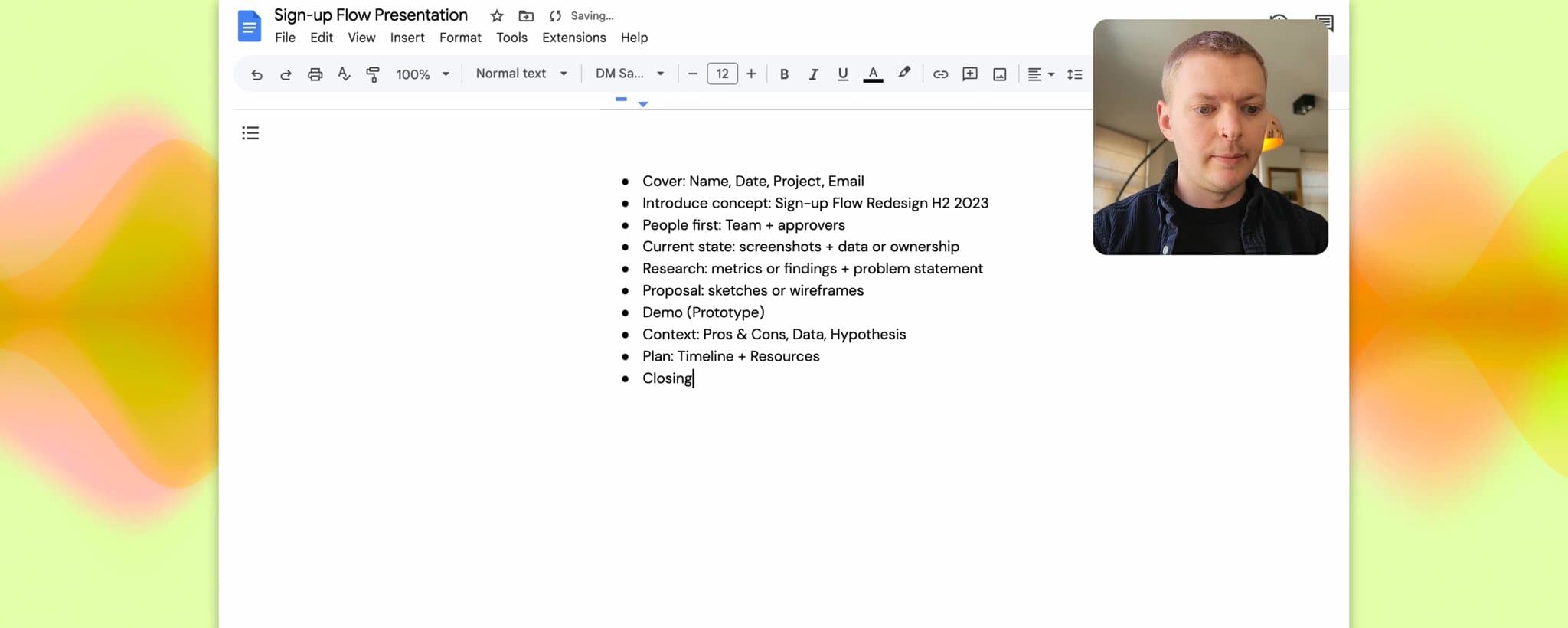Viewport: 1568px width, 628px height.
Task: Click the Undo arrow icon
Action: (x=256, y=74)
